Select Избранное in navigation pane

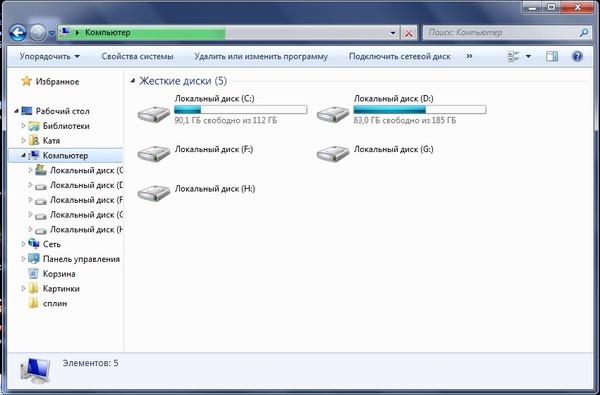pos(57,82)
